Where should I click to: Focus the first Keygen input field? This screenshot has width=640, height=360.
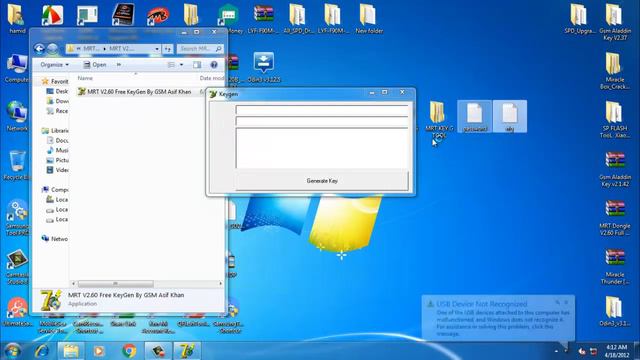(322, 110)
